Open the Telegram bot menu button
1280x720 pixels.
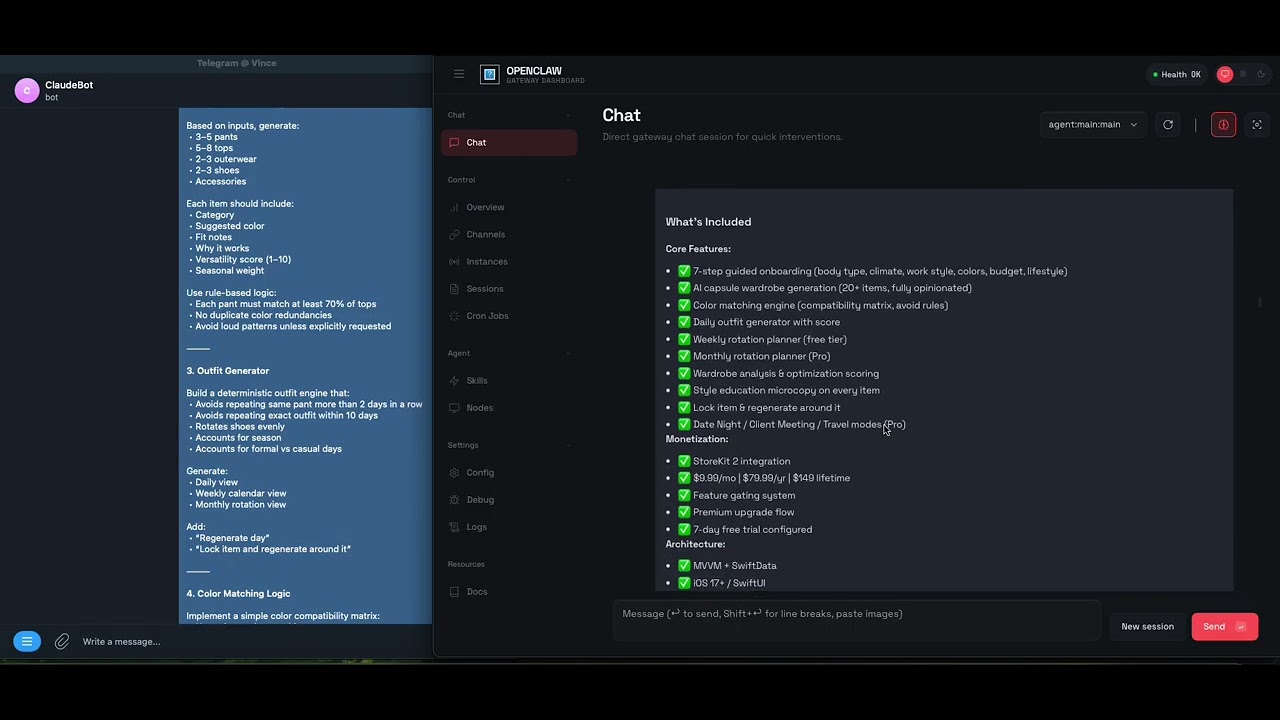coord(27,642)
